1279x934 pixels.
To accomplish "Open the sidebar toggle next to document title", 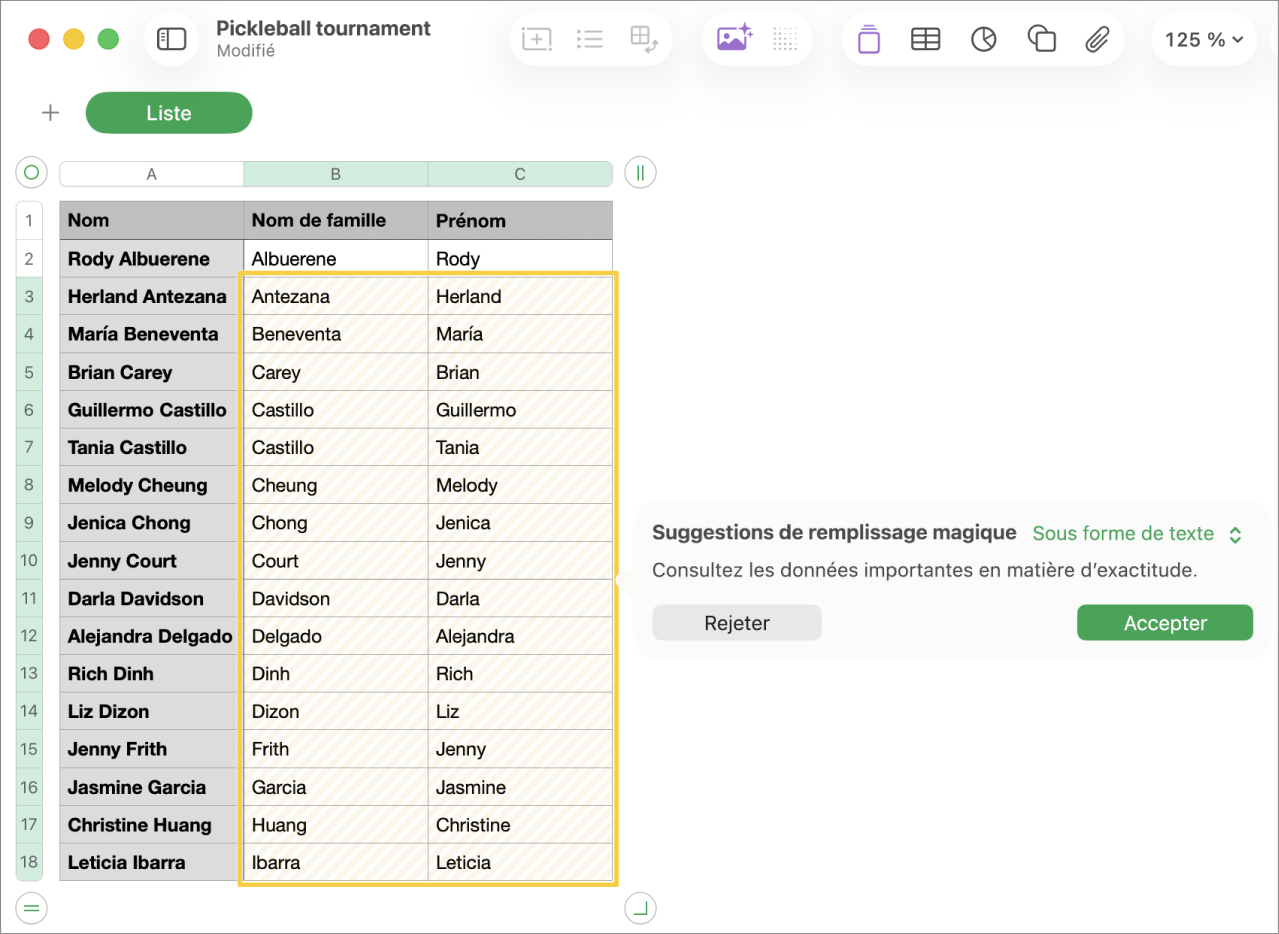I will pos(171,39).
